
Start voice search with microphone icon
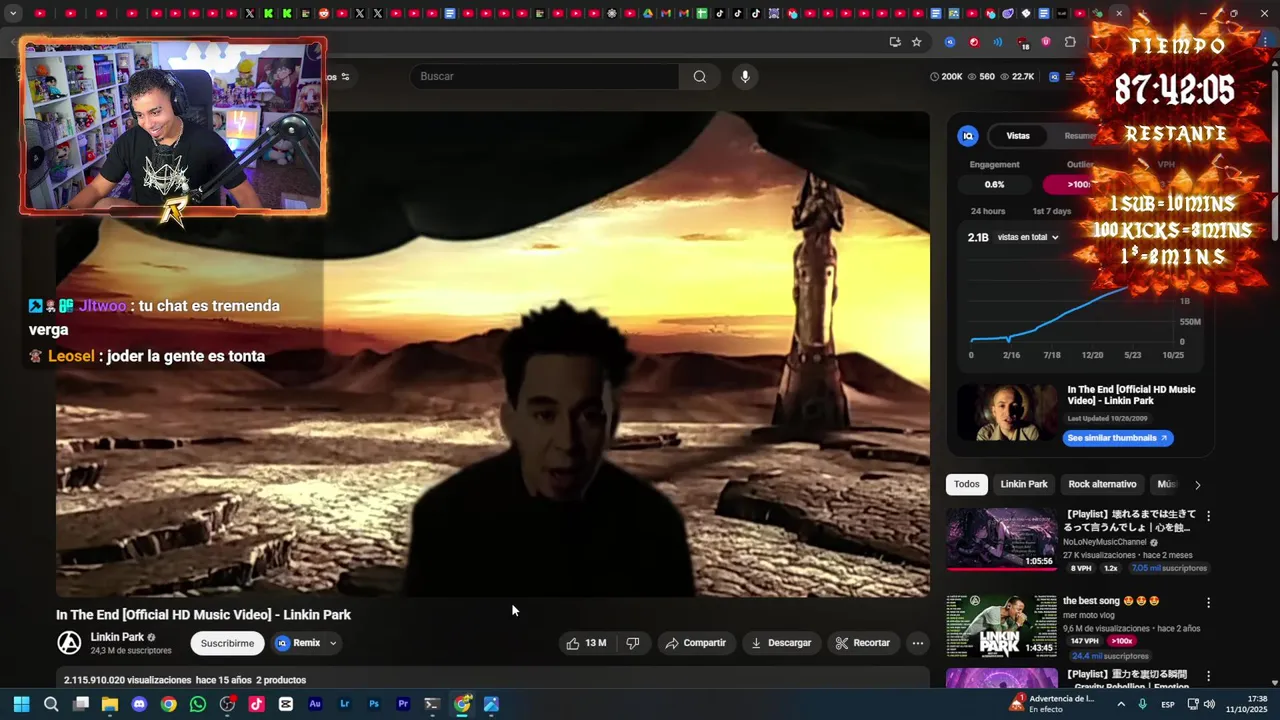pyautogui.click(x=744, y=76)
